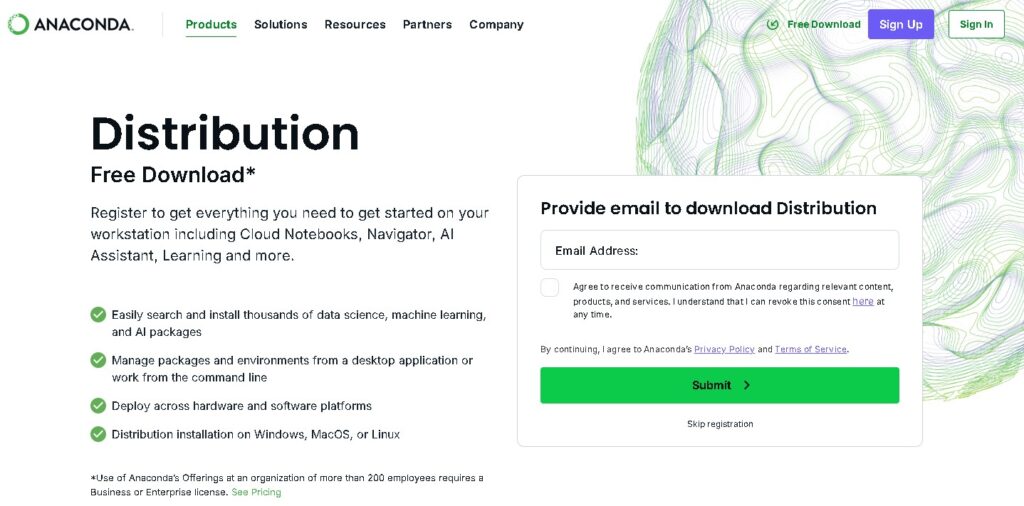This screenshot has height=506, width=1024.
Task: Click the Anaconda logo icon
Action: [x=18, y=24]
